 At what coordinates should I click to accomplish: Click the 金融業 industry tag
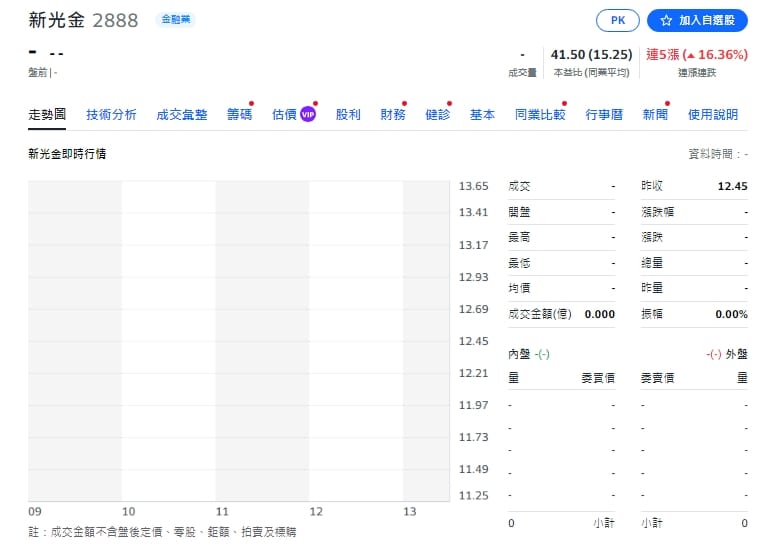[176, 20]
